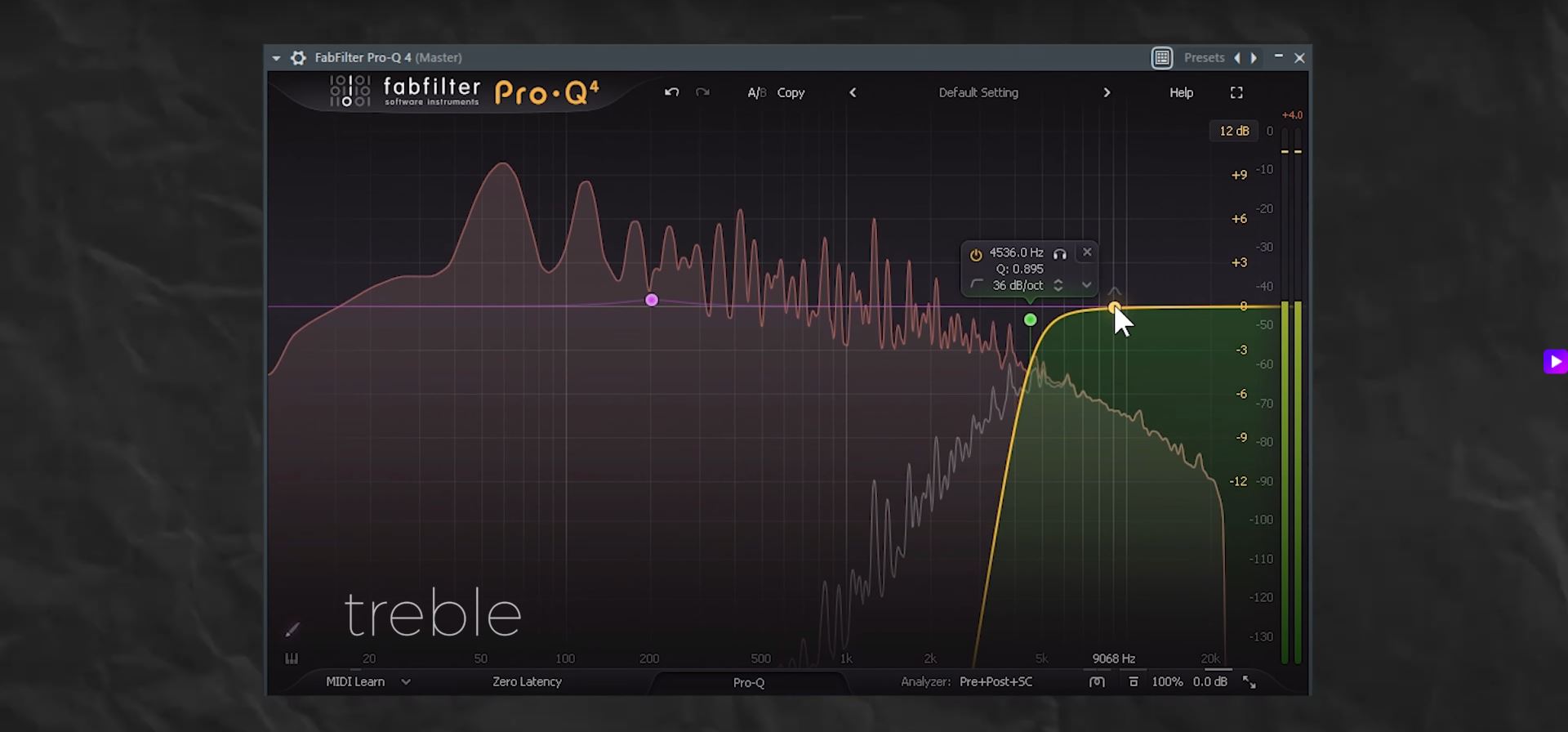Open the plugin options gear icon

298,58
